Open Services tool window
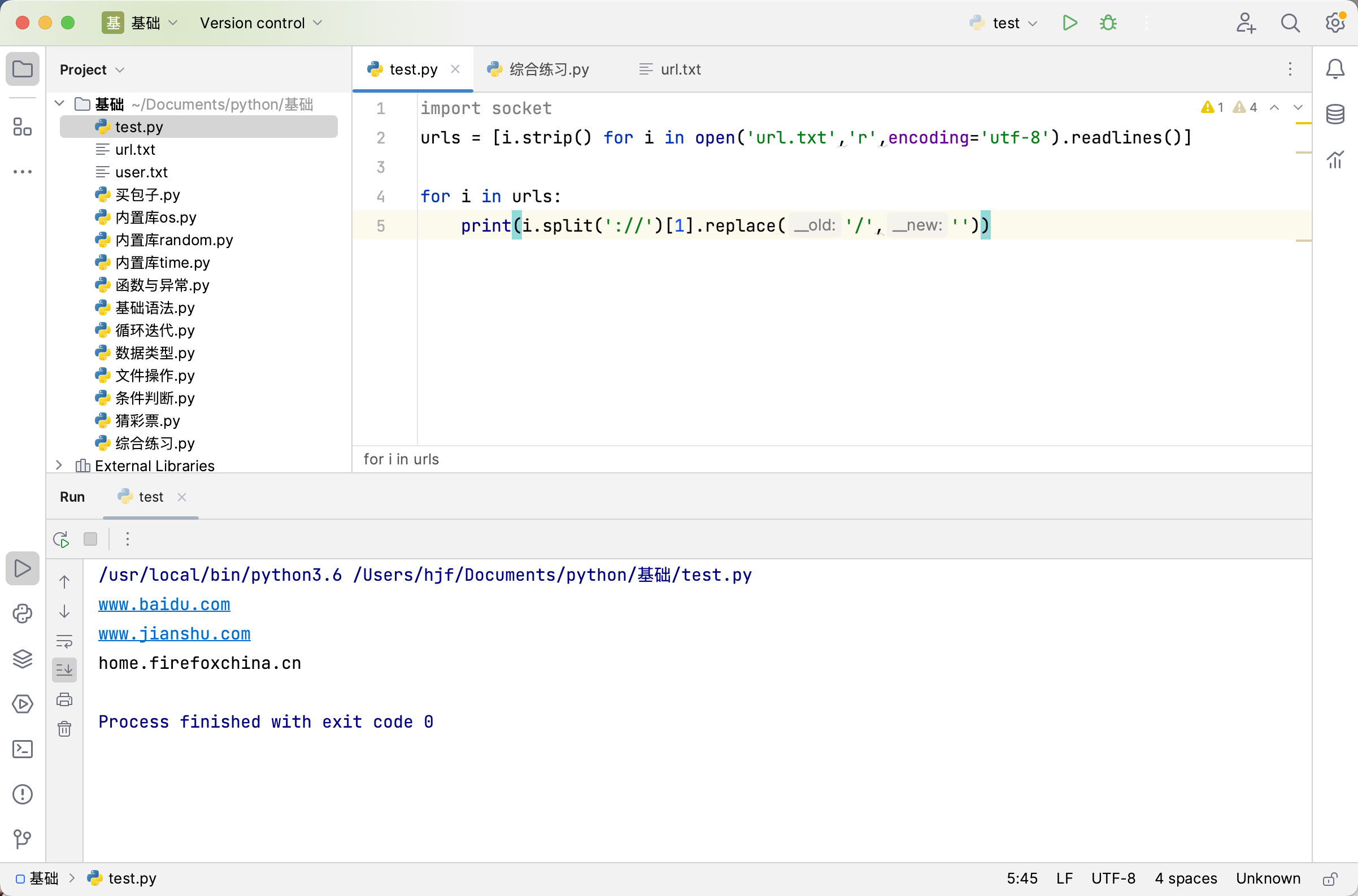The width and height of the screenshot is (1358, 896). pyautogui.click(x=22, y=703)
